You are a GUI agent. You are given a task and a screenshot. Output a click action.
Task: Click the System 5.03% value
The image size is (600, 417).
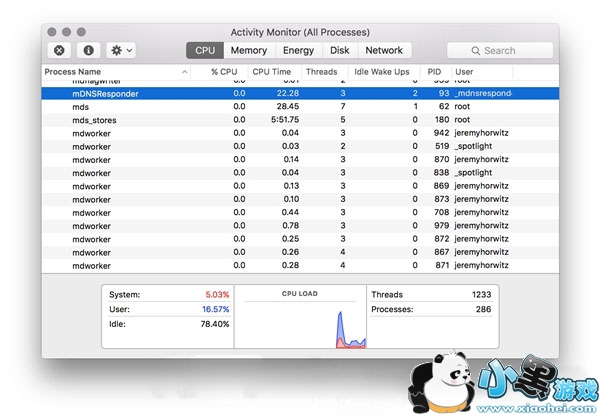217,295
